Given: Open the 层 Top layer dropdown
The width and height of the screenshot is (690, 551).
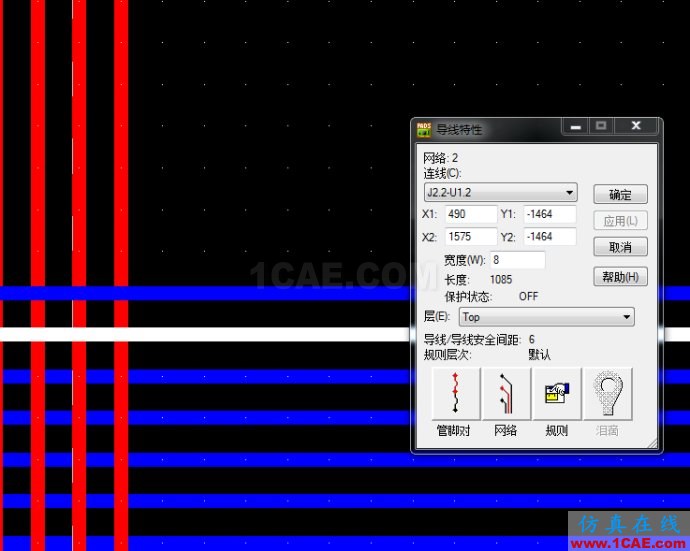Looking at the screenshot, I should pyautogui.click(x=547, y=317).
